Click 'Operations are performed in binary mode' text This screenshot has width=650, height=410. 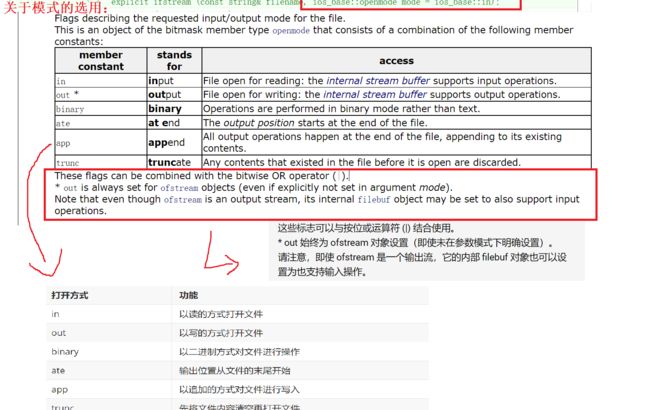click(x=341, y=109)
